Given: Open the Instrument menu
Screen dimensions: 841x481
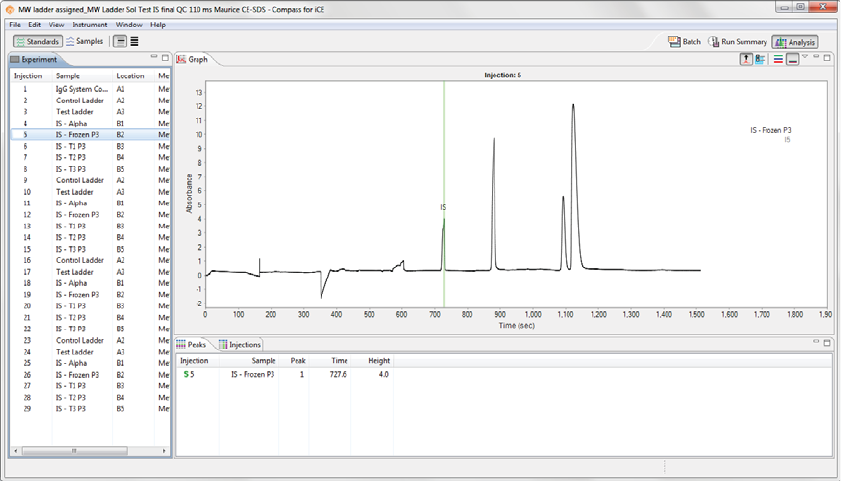Looking at the screenshot, I should pos(89,24).
